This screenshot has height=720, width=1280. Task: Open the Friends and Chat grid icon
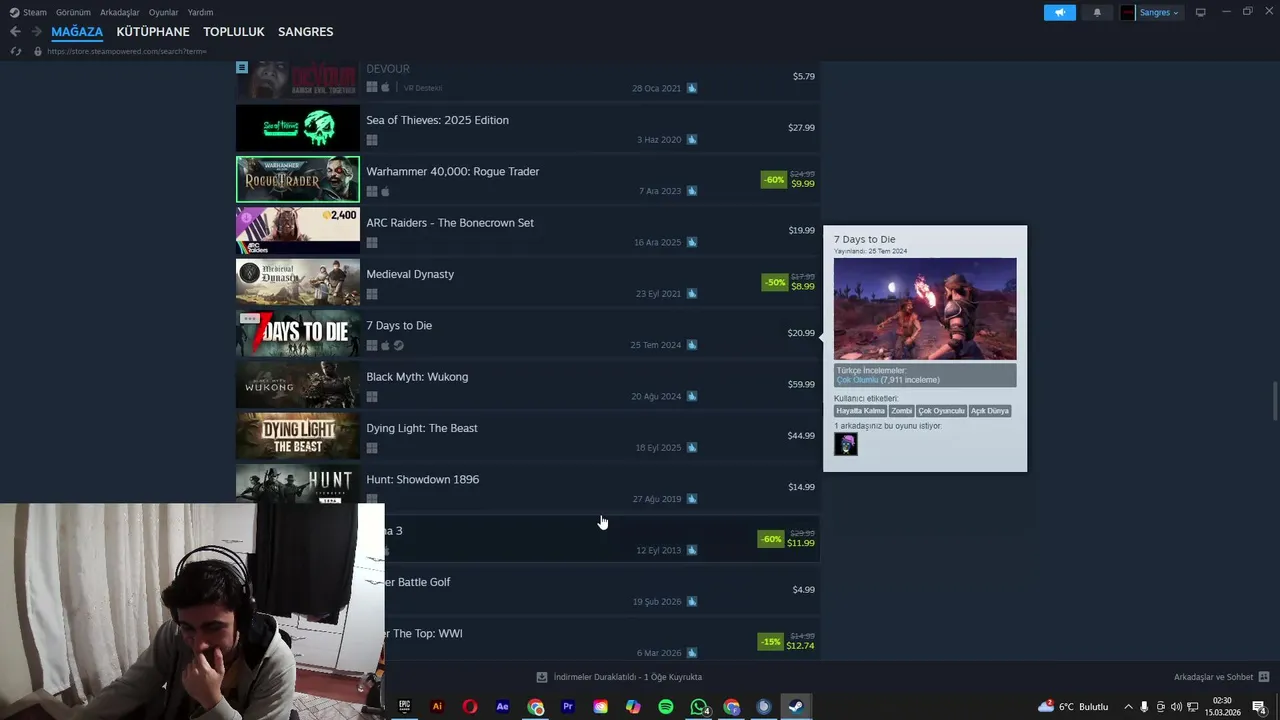coord(1264,677)
